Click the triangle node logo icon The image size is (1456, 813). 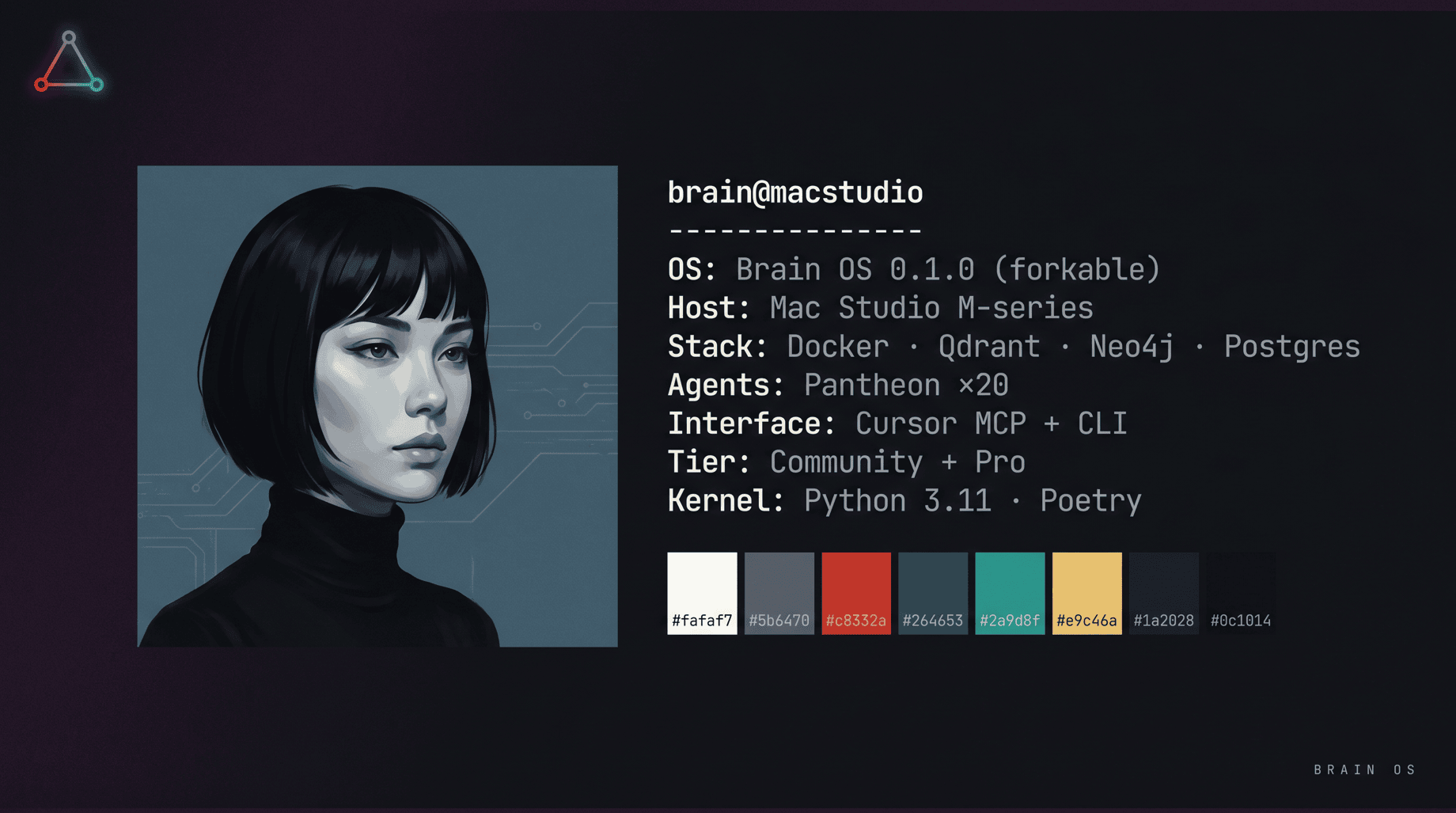pyautogui.click(x=69, y=62)
